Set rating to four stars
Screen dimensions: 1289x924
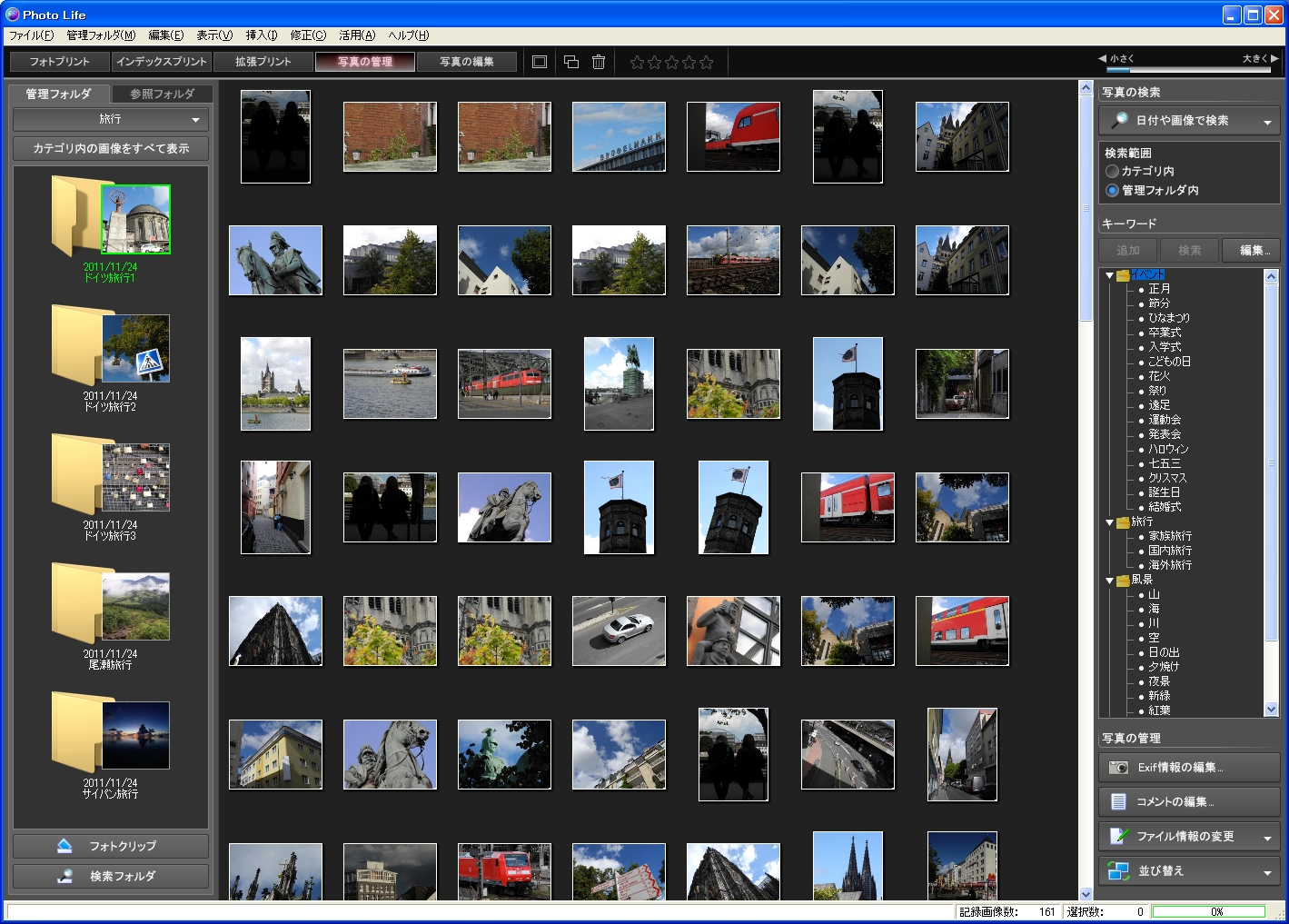[689, 63]
